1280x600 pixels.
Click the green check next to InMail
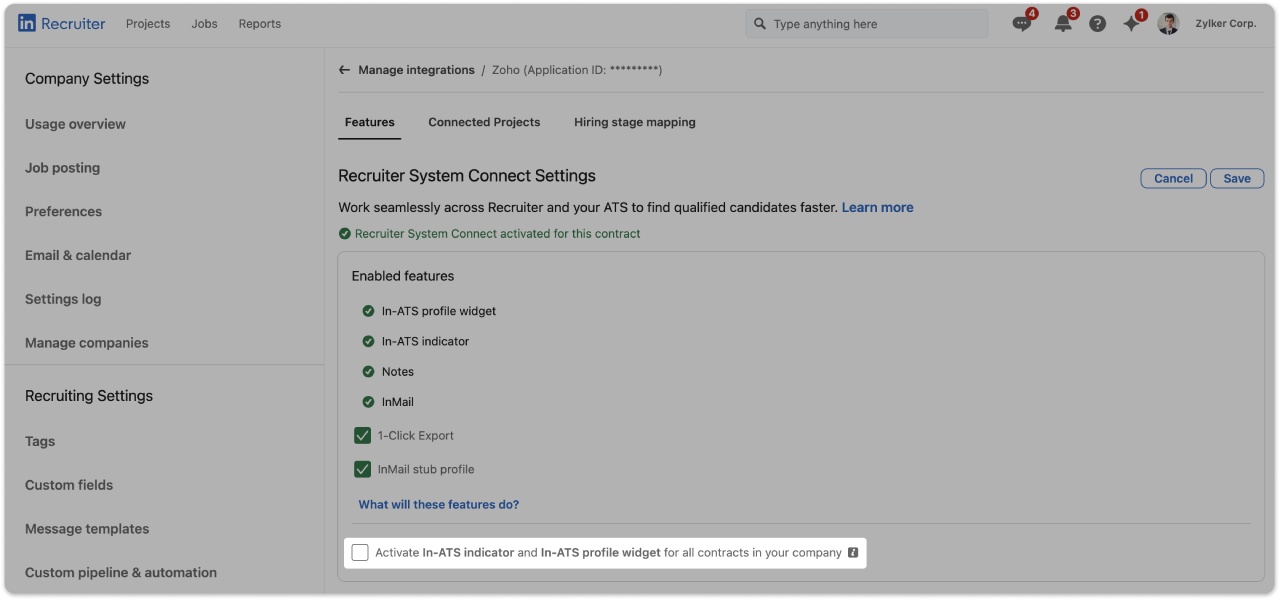pos(368,401)
